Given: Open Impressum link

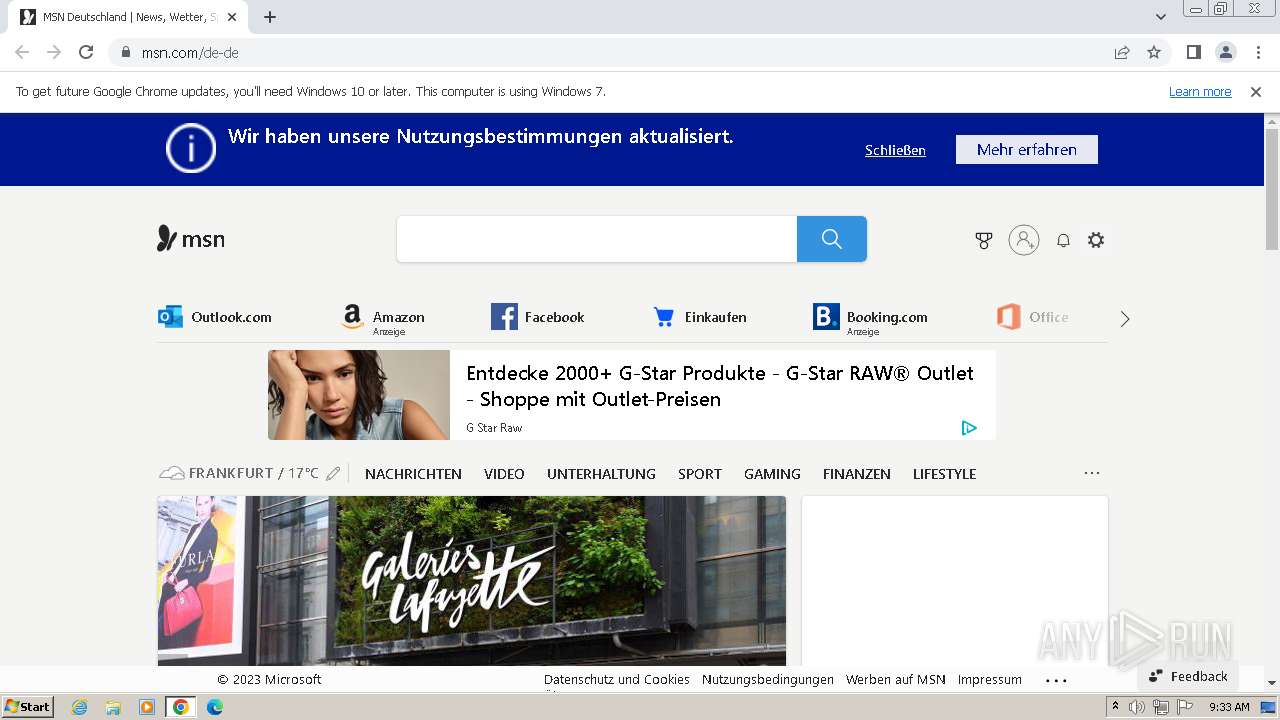Looking at the screenshot, I should [x=990, y=679].
